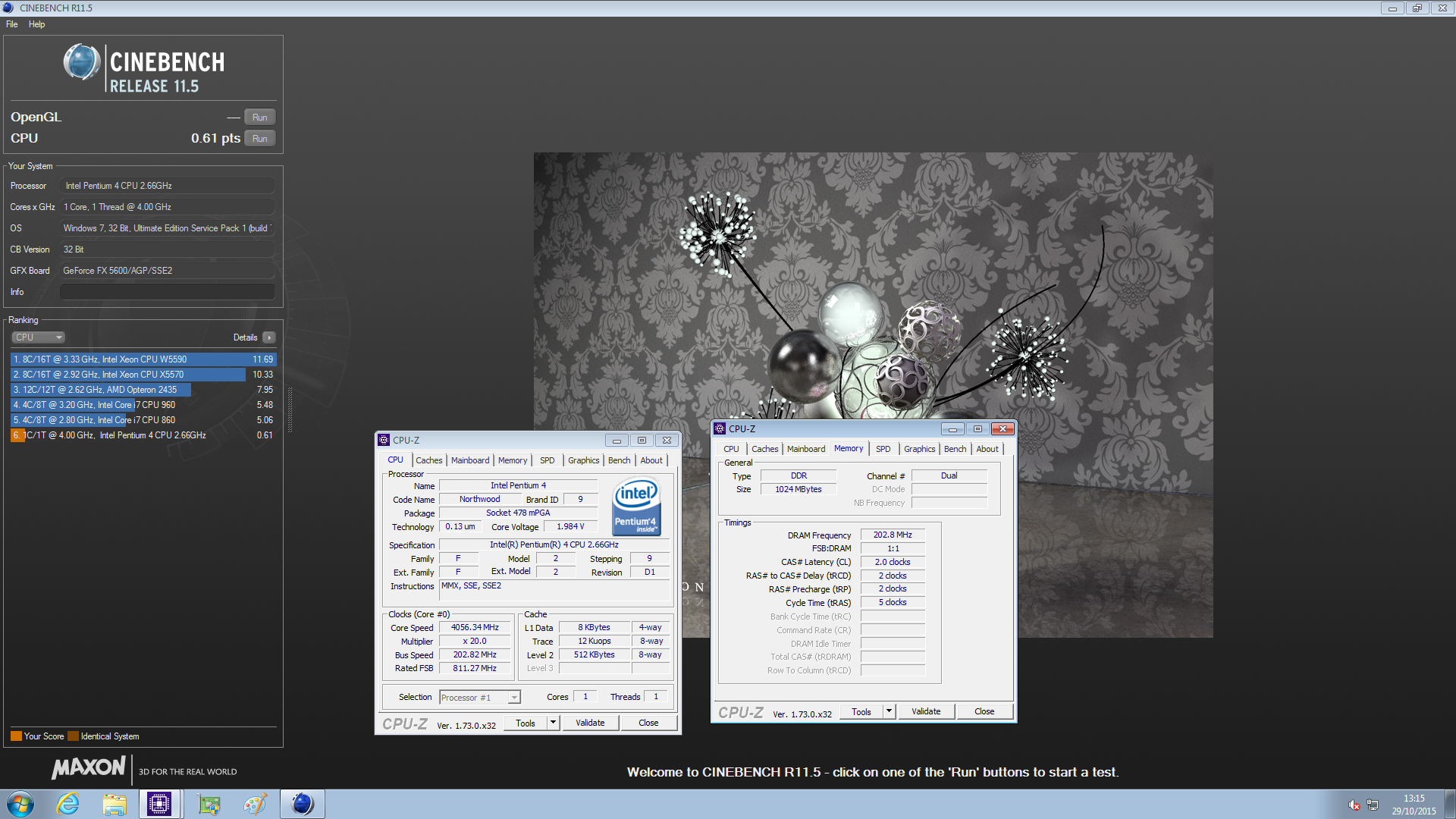Minimize the left CPU-Z window
Image resolution: width=1456 pixels, height=819 pixels.
click(x=617, y=441)
